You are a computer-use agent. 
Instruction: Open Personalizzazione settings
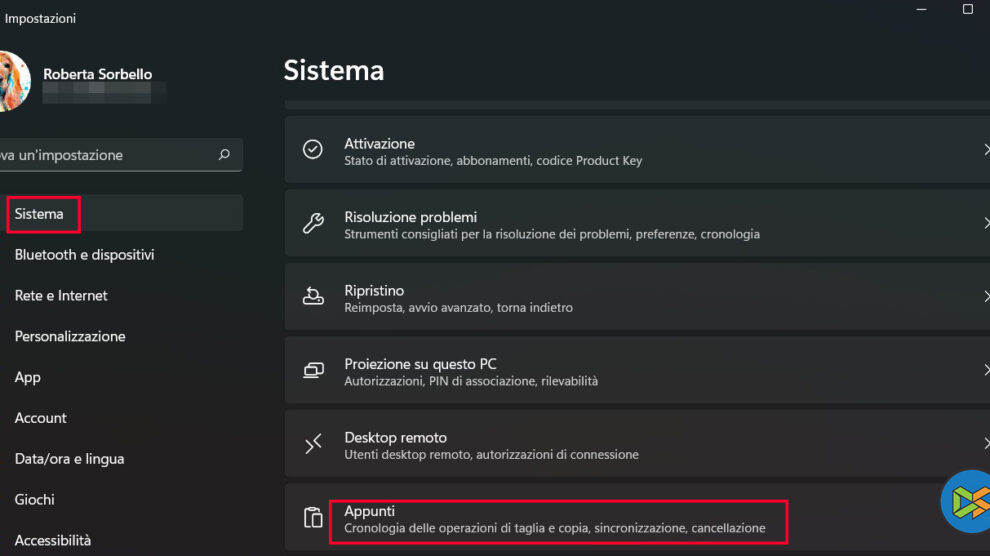tap(70, 337)
